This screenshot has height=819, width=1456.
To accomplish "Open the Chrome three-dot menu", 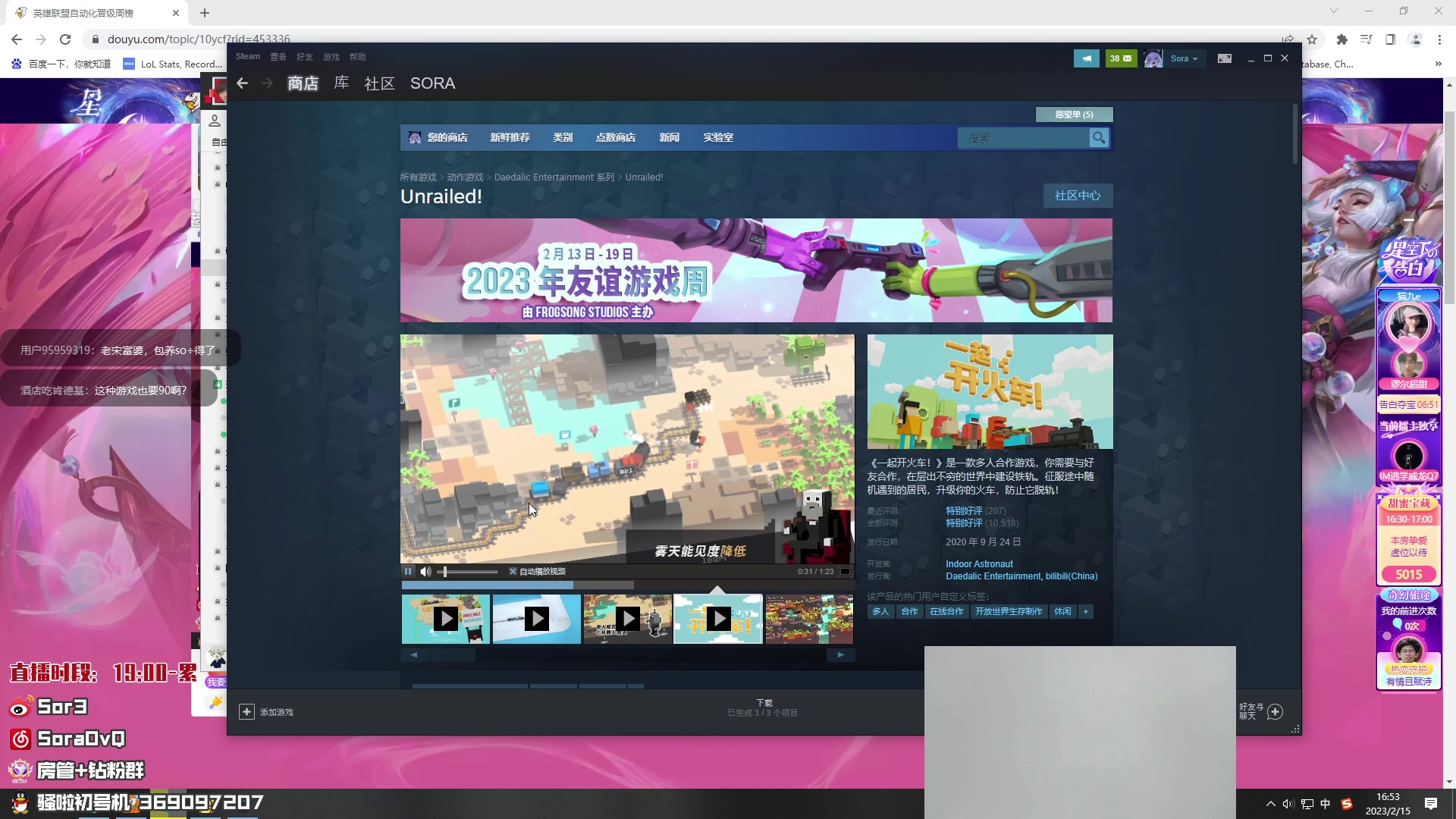I will pos(1439,39).
